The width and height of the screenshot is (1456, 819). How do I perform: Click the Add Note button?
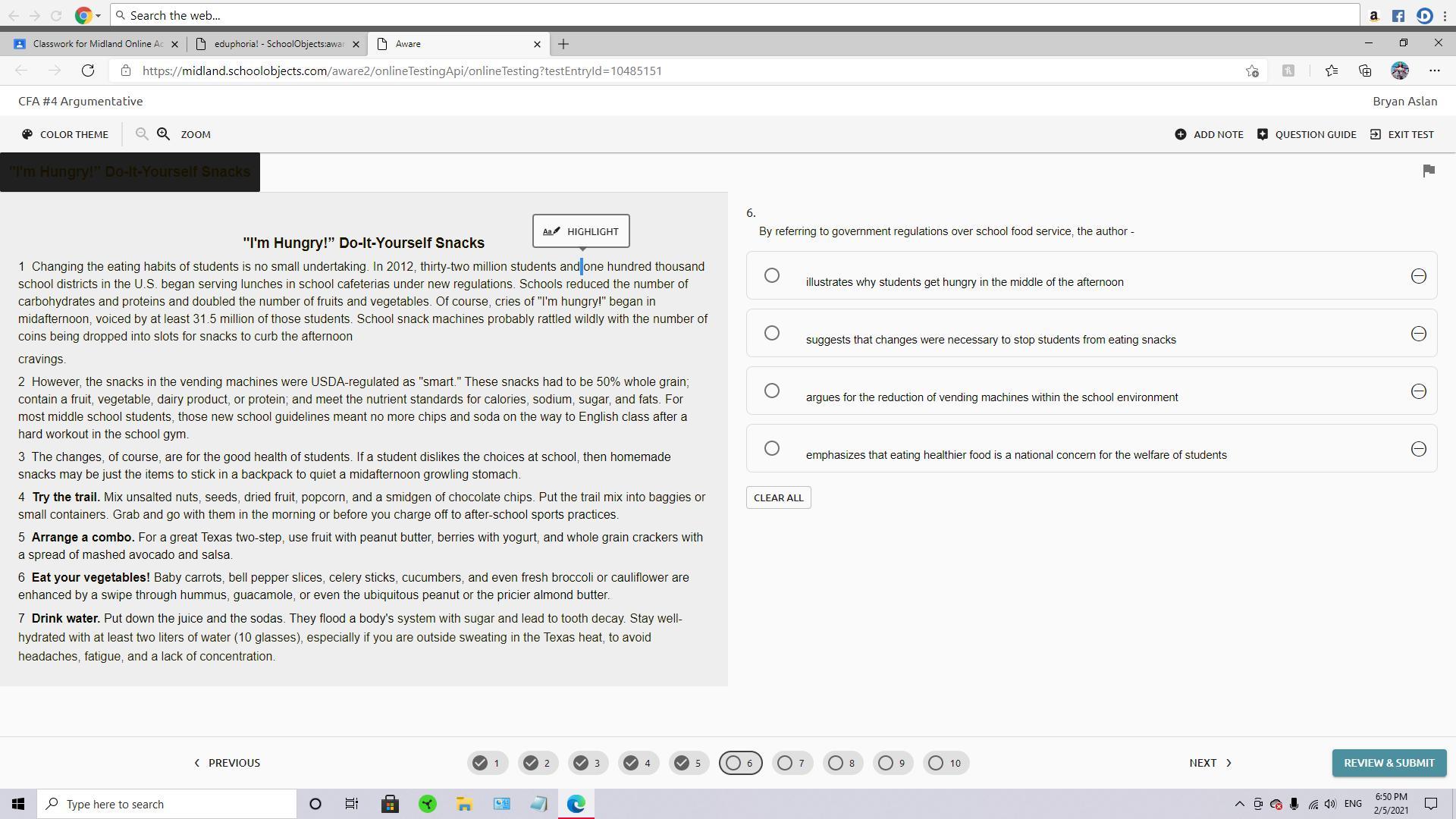[1209, 134]
